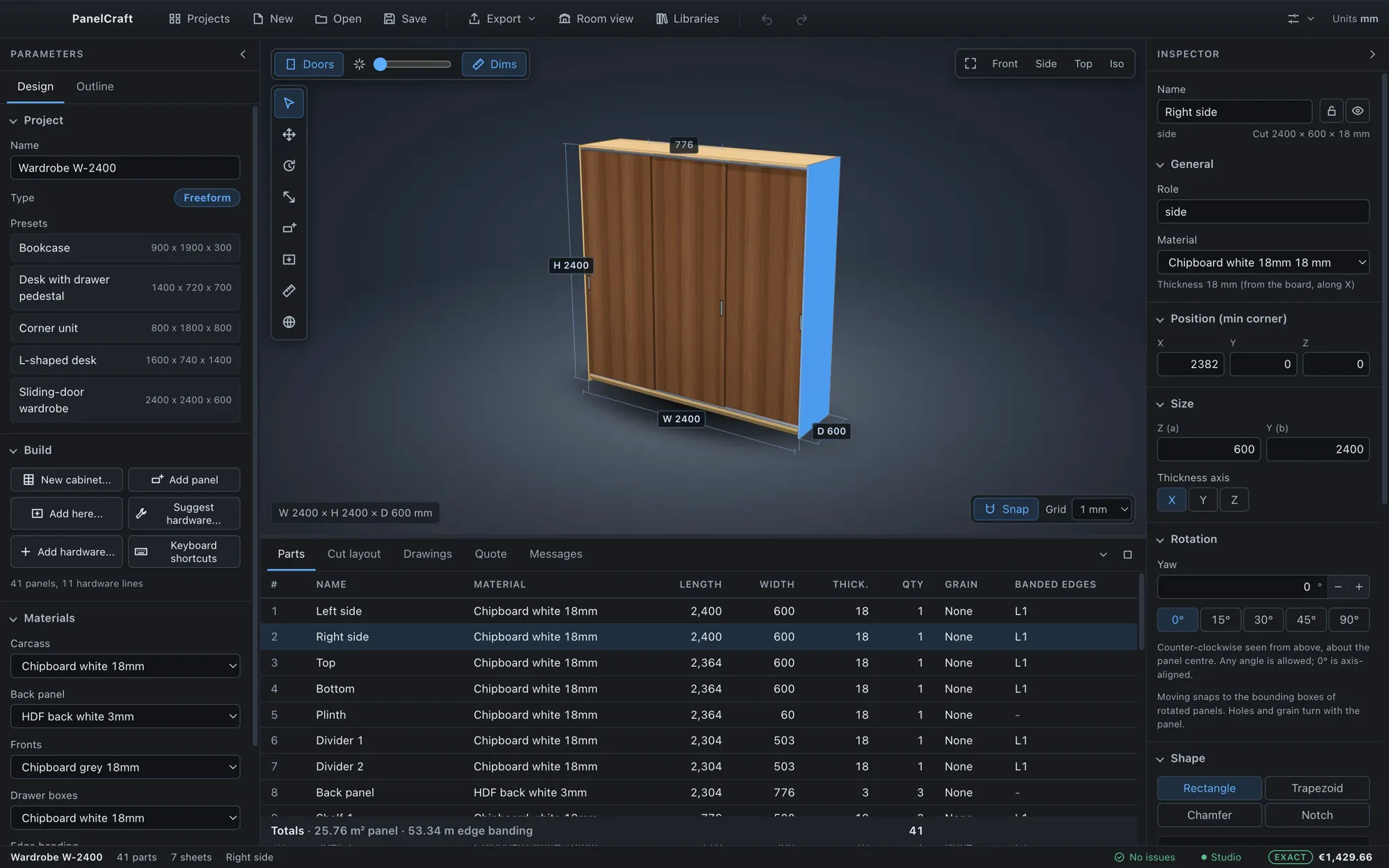Undo the last action
This screenshot has height=868, width=1389.
pos(766,19)
